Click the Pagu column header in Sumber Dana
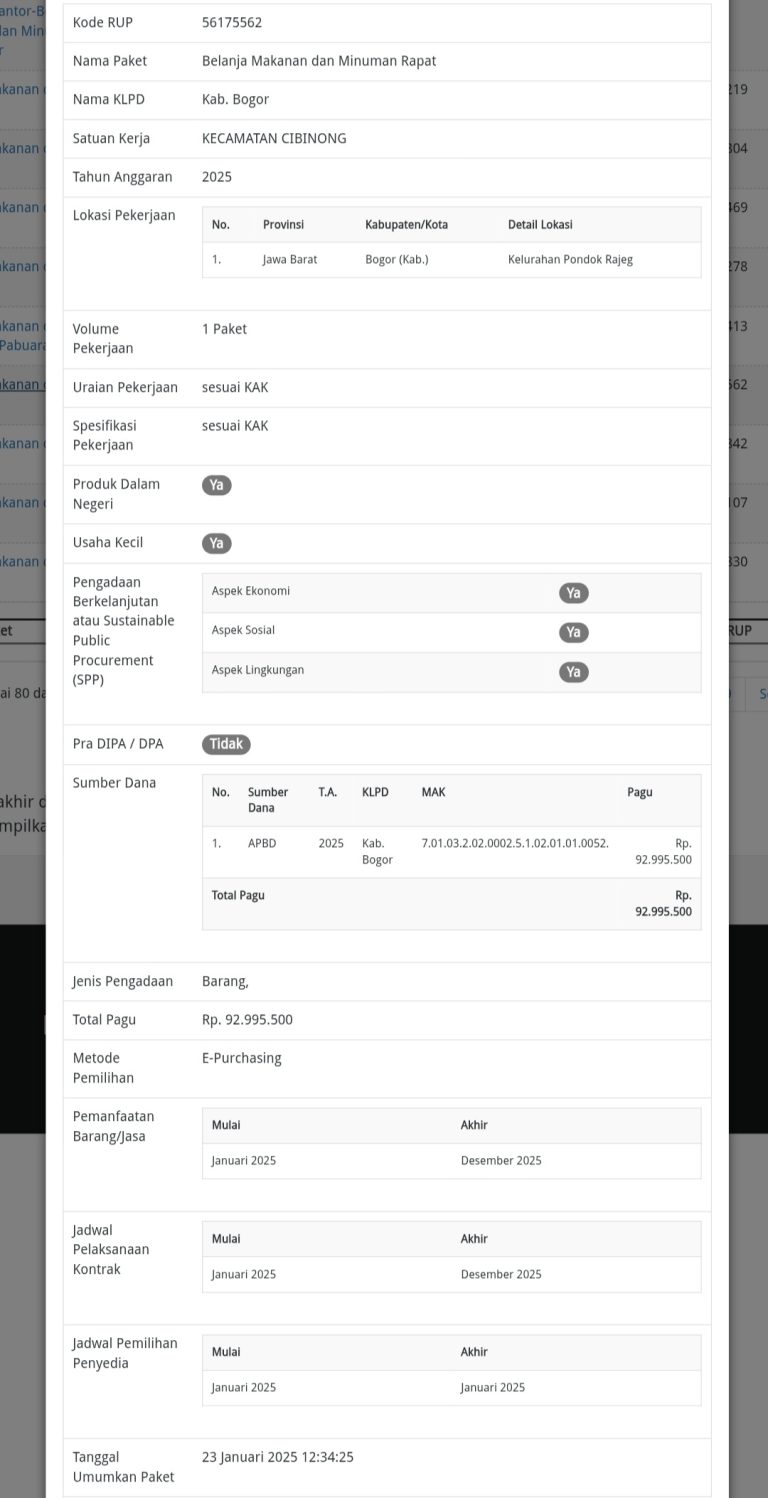The height and width of the screenshot is (1498, 768). 639,792
